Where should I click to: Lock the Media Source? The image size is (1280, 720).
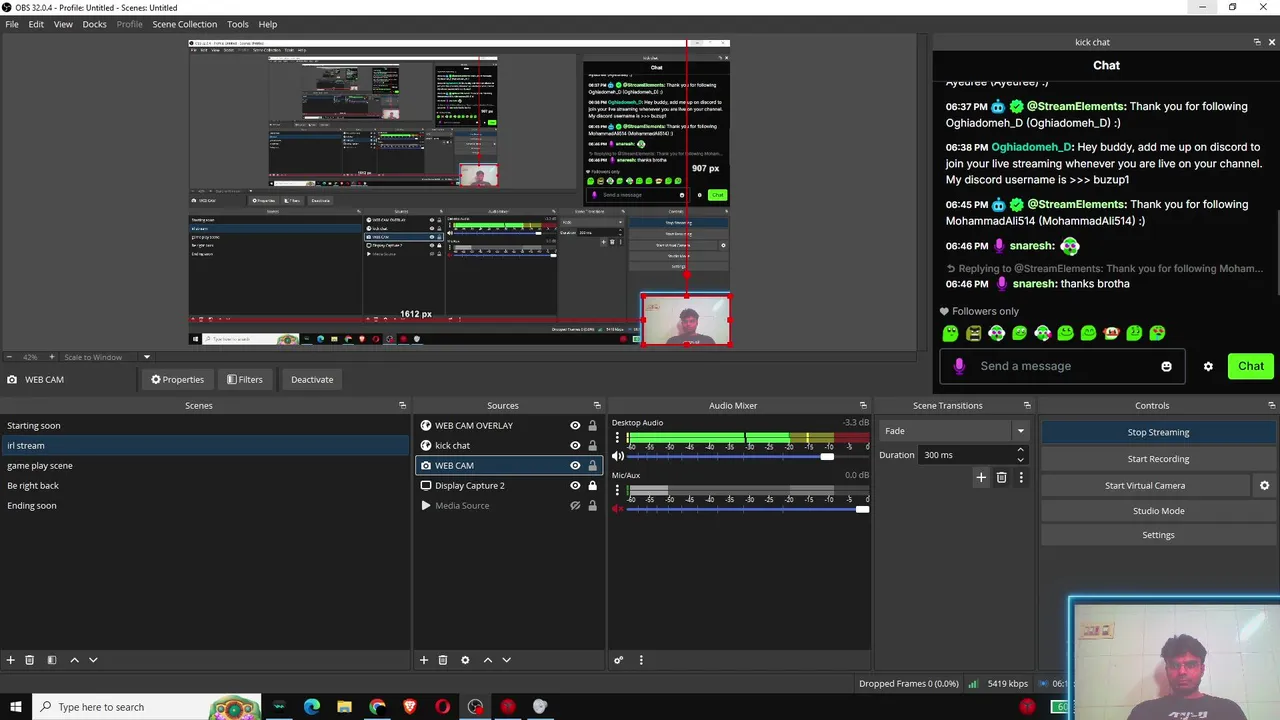click(592, 505)
